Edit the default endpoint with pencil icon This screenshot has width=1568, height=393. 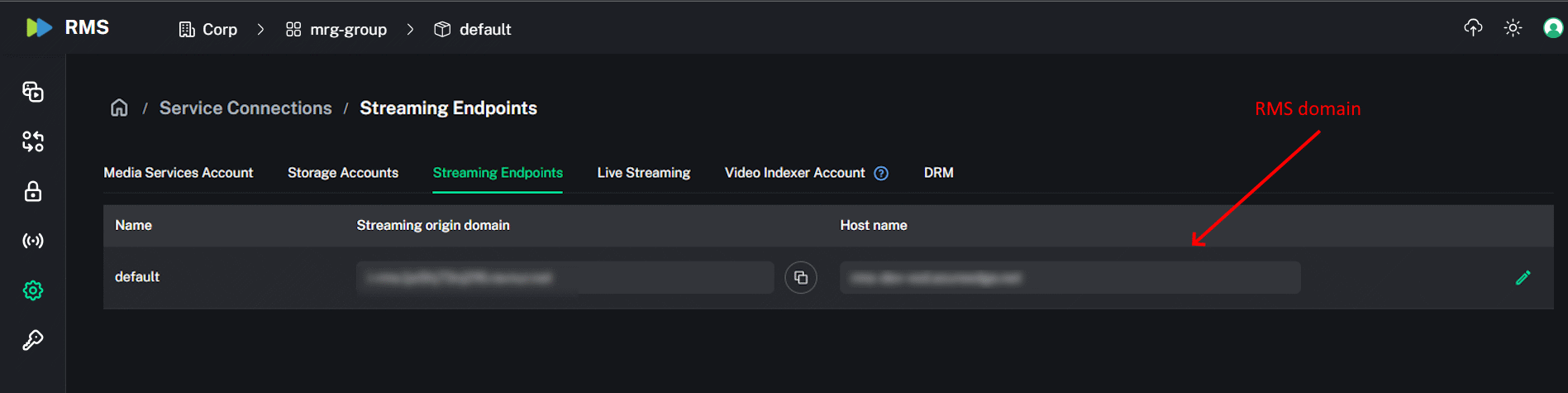1523,278
